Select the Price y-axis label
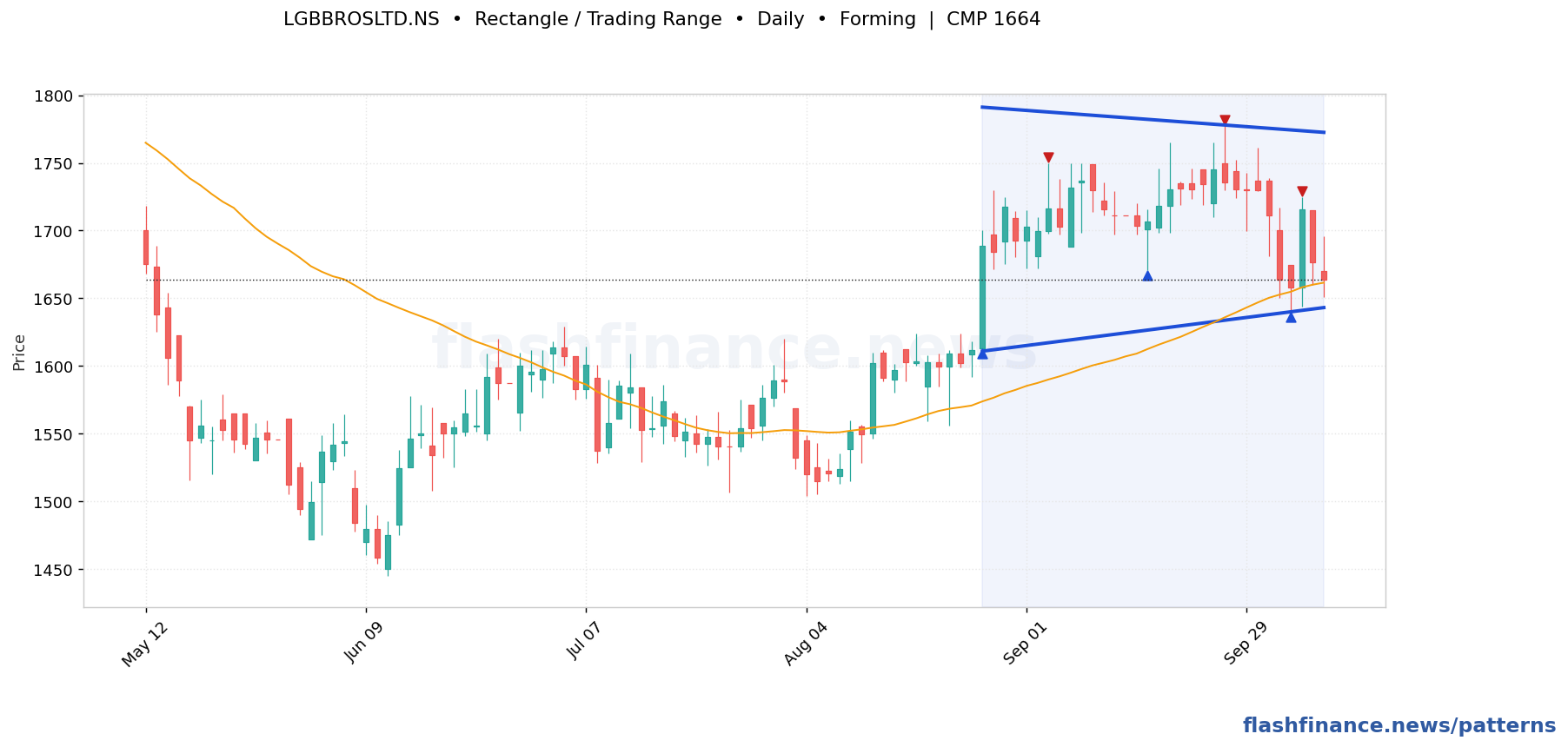1568x747 pixels. coord(19,352)
